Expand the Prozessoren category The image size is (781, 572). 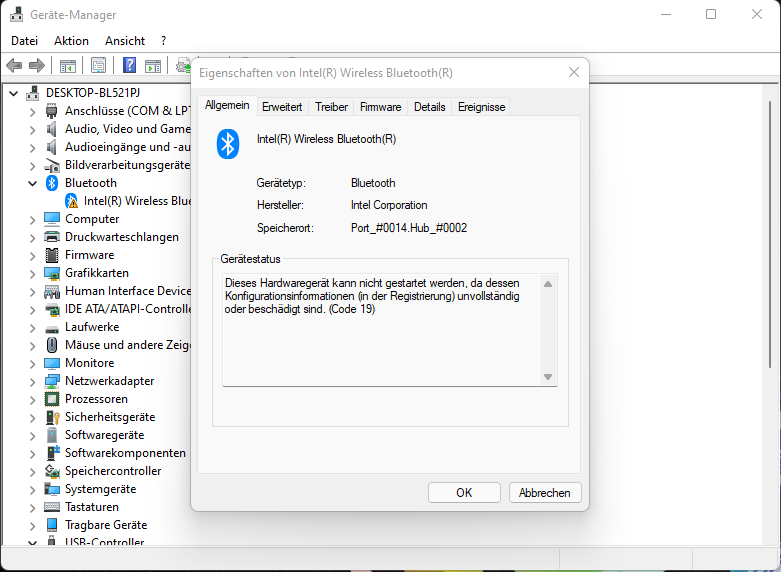(x=32, y=400)
